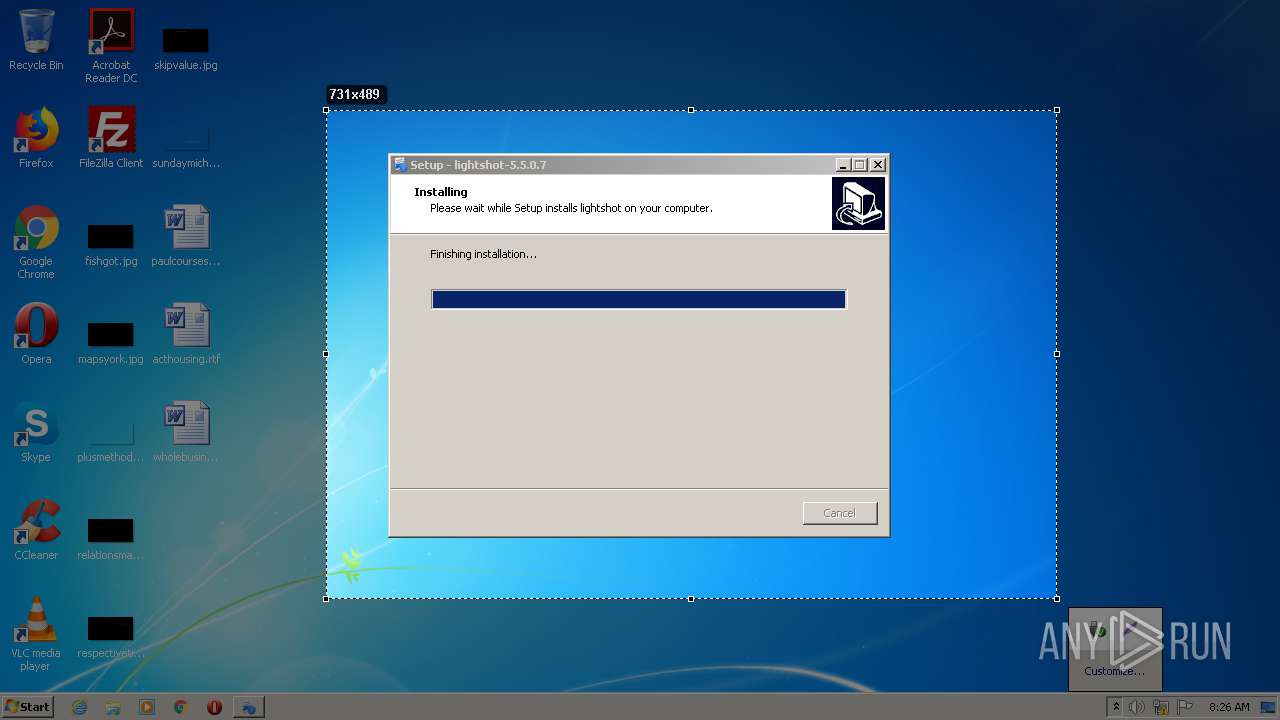Launch Google Chrome desktop shortcut
Screen dimensions: 1280x720
(x=36, y=243)
